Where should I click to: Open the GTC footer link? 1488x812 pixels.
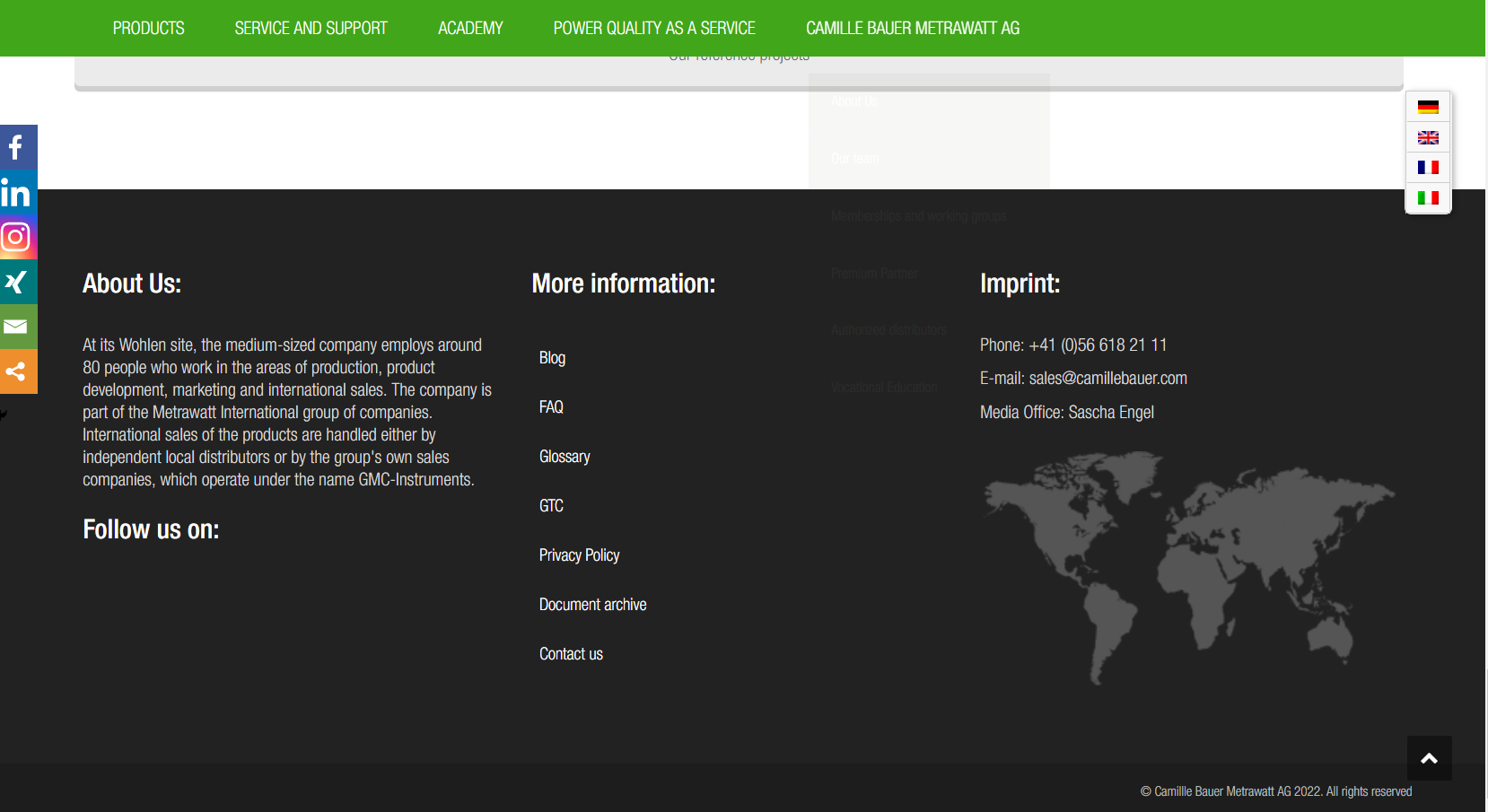pos(551,505)
